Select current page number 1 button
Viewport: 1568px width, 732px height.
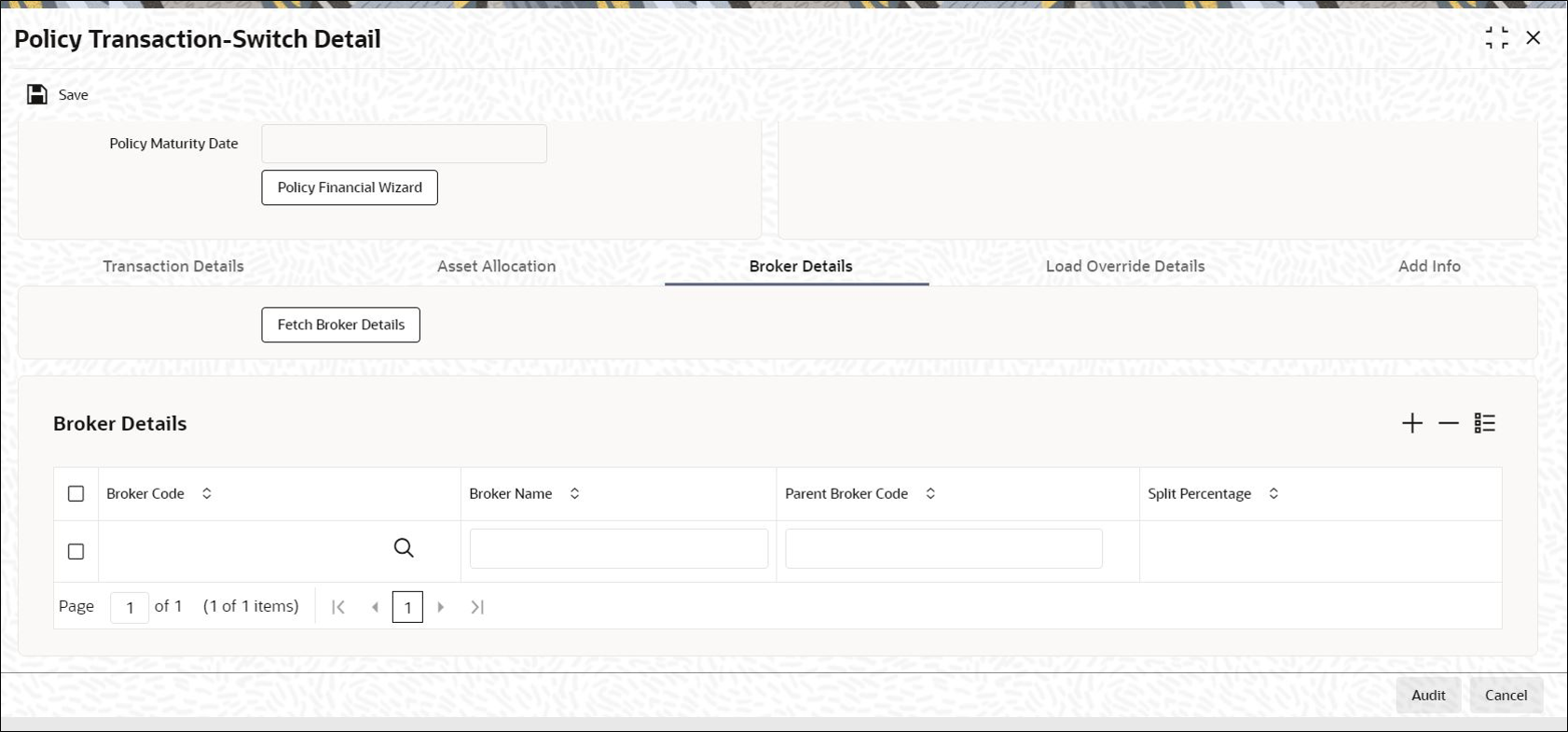click(407, 607)
